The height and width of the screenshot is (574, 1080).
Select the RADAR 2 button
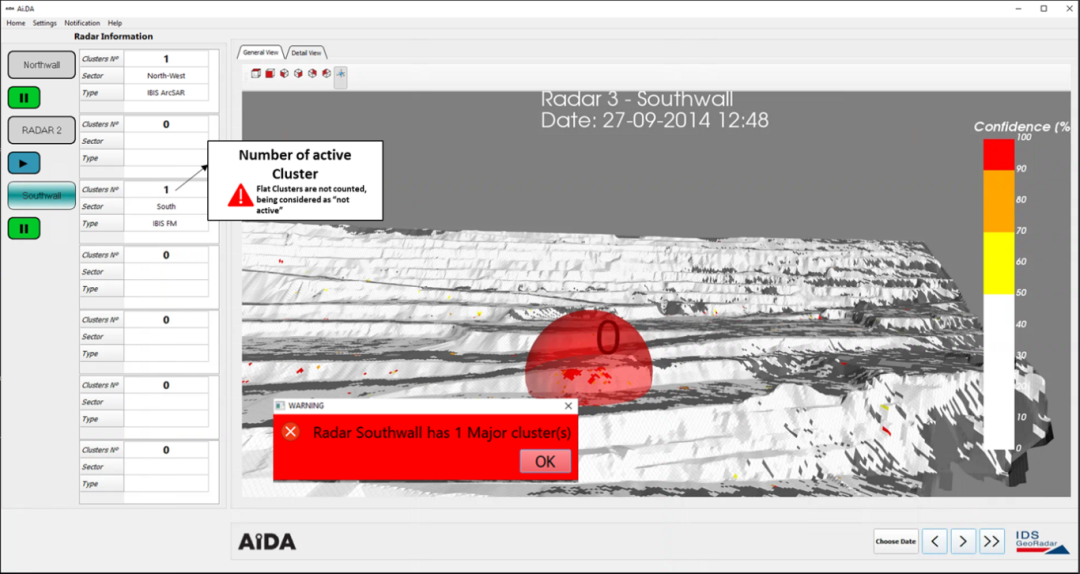point(41,130)
